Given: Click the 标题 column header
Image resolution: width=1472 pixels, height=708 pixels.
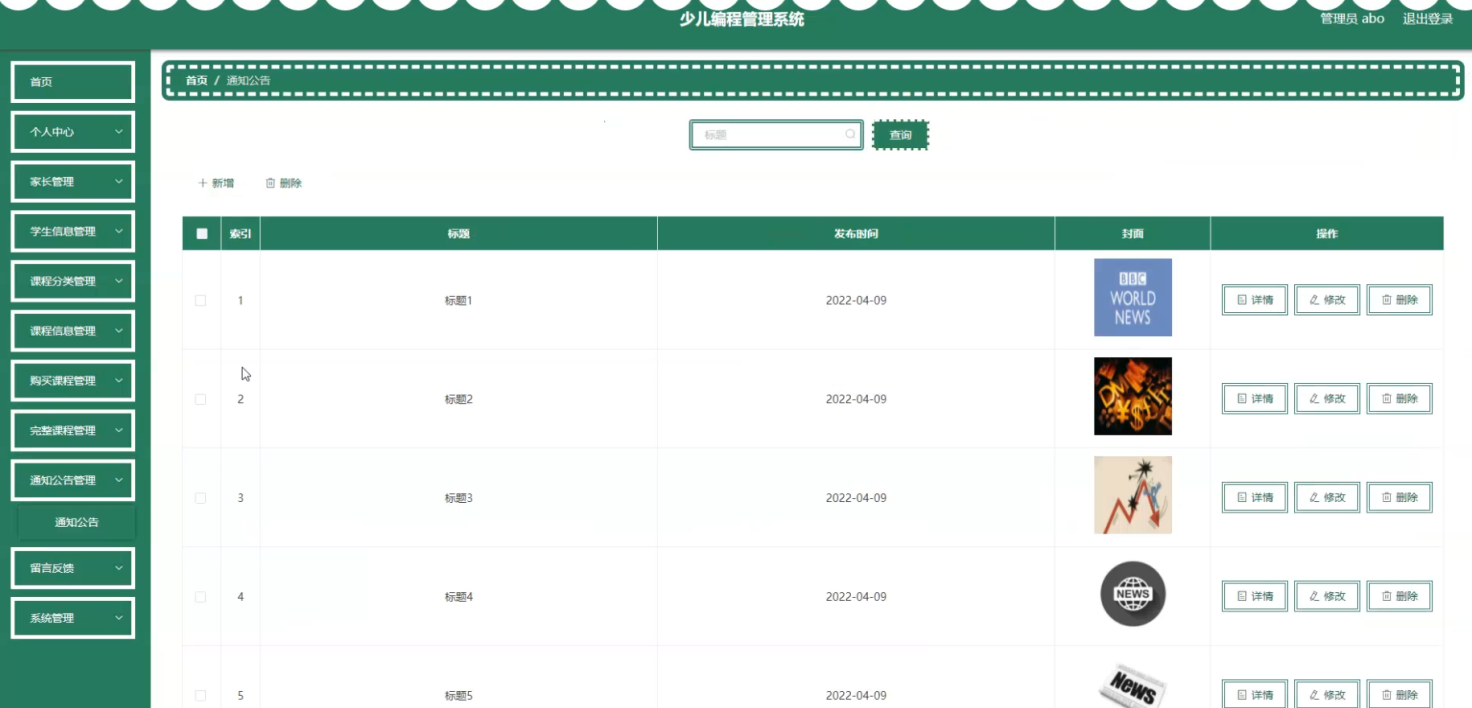Looking at the screenshot, I should point(459,234).
